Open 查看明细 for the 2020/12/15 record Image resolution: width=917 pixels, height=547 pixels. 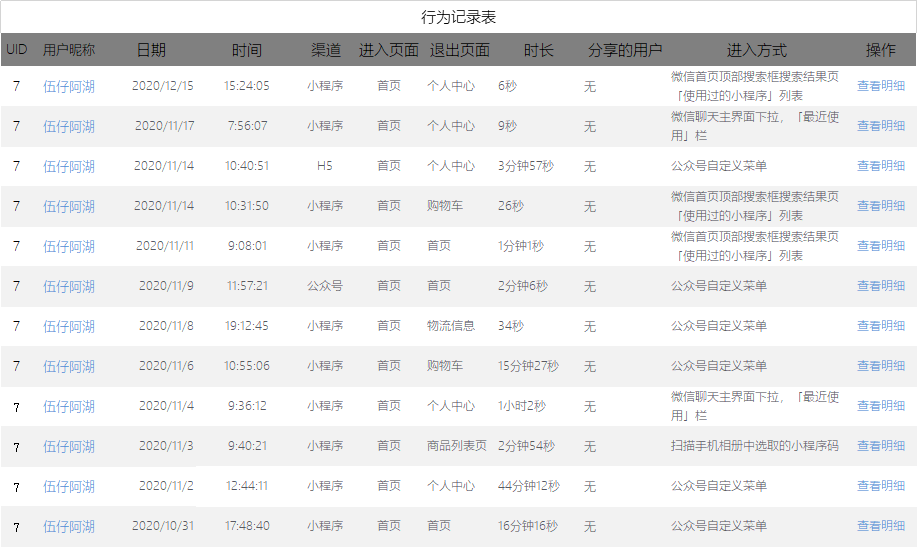tap(880, 86)
